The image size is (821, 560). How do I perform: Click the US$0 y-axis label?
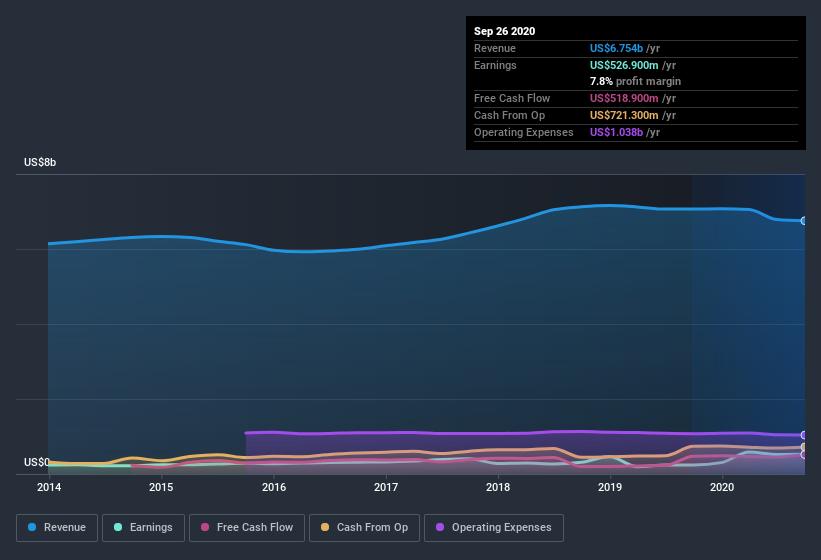pos(37,462)
